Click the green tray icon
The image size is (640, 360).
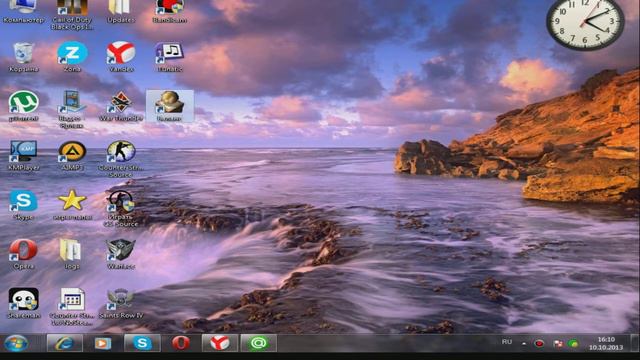[573, 344]
